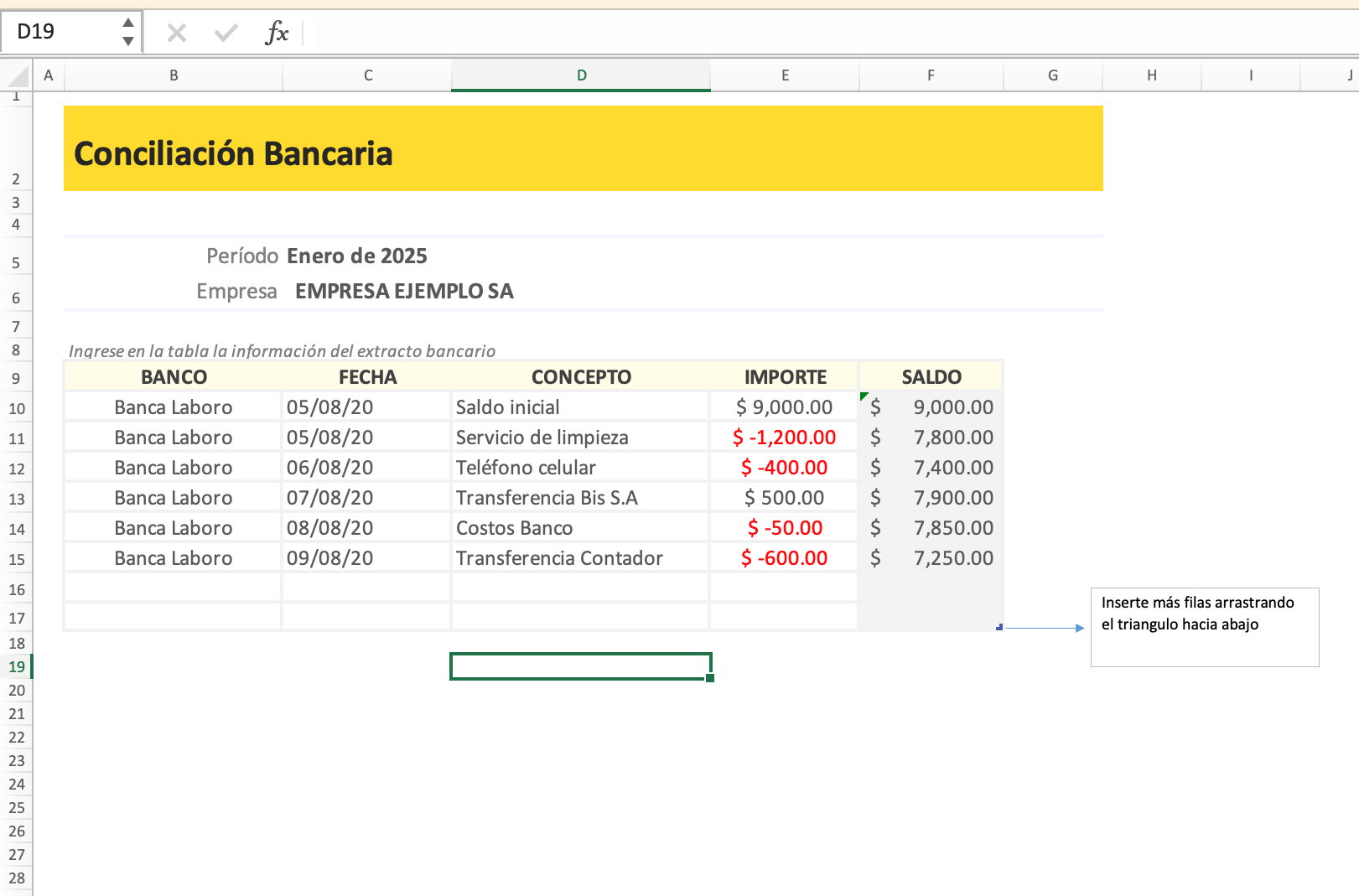
Task: Click the cancel entry X icon
Action: coord(176,33)
